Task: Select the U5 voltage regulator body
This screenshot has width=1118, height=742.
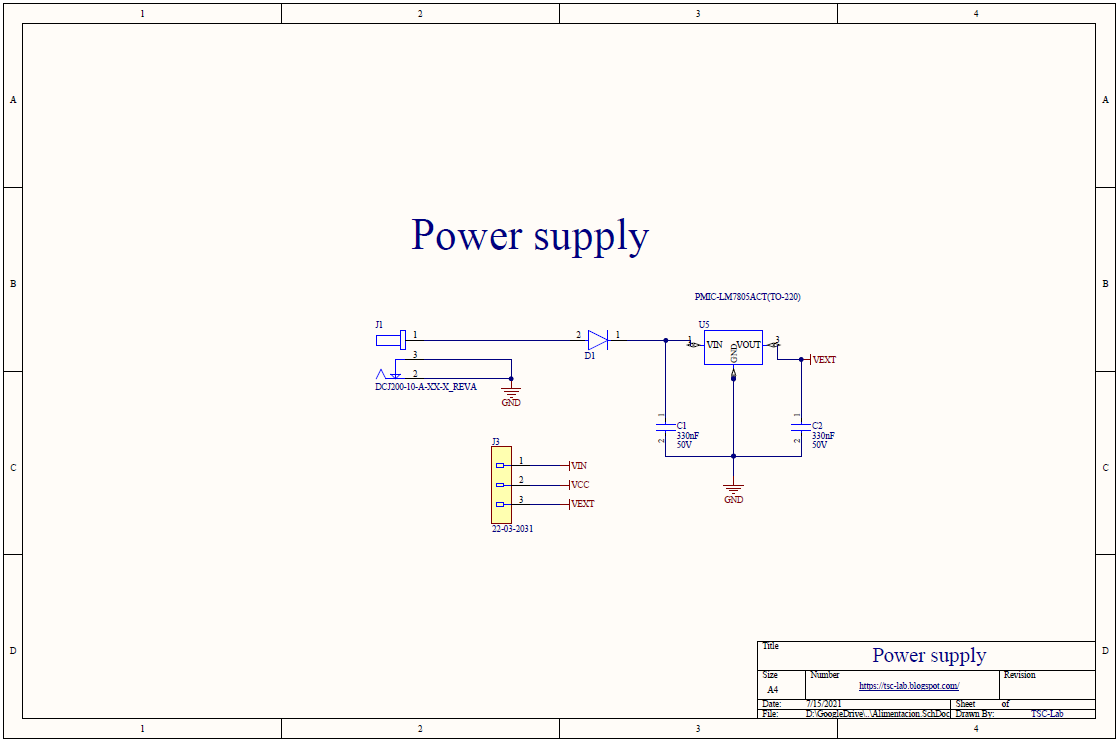Action: click(733, 347)
